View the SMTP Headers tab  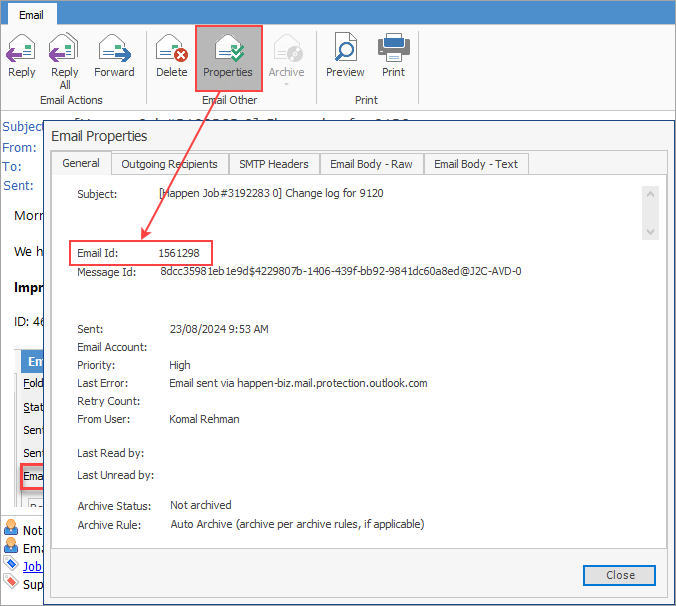click(274, 164)
